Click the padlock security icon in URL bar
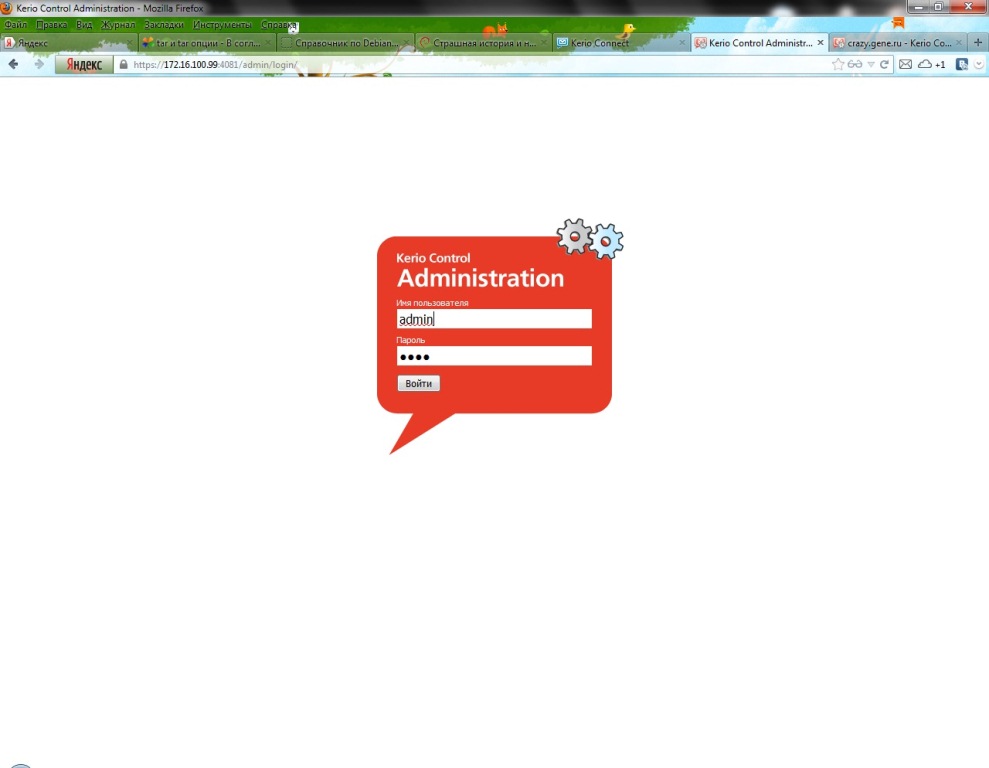The height and width of the screenshot is (768, 989). [124, 64]
